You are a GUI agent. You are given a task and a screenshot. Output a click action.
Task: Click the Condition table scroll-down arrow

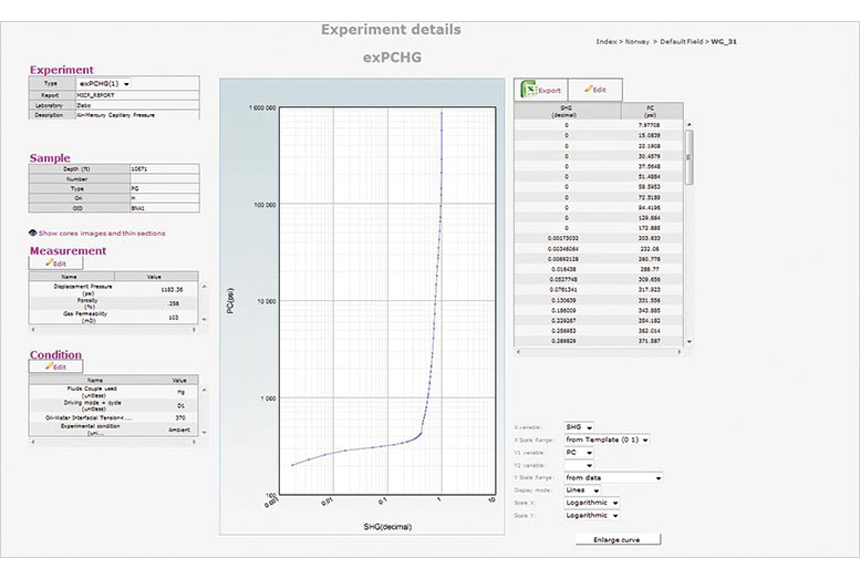point(204,432)
